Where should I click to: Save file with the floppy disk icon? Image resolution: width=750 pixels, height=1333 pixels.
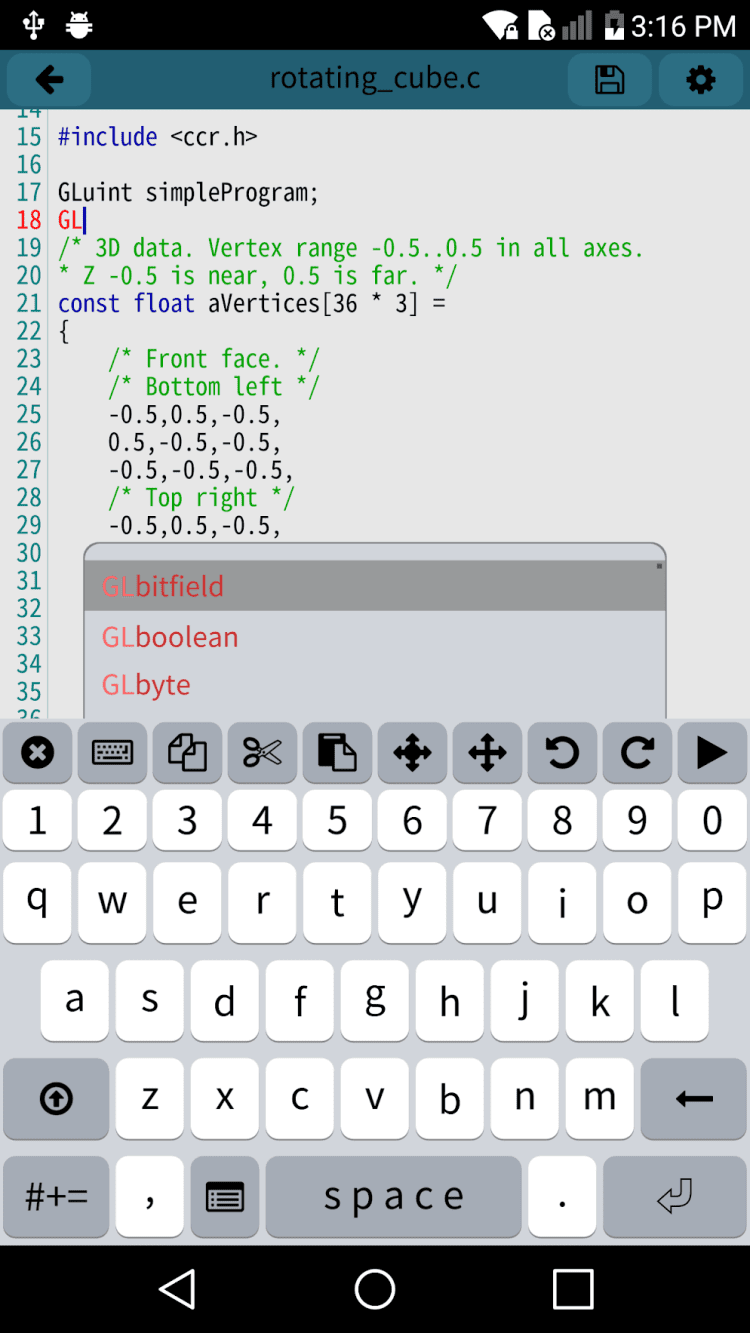click(609, 80)
